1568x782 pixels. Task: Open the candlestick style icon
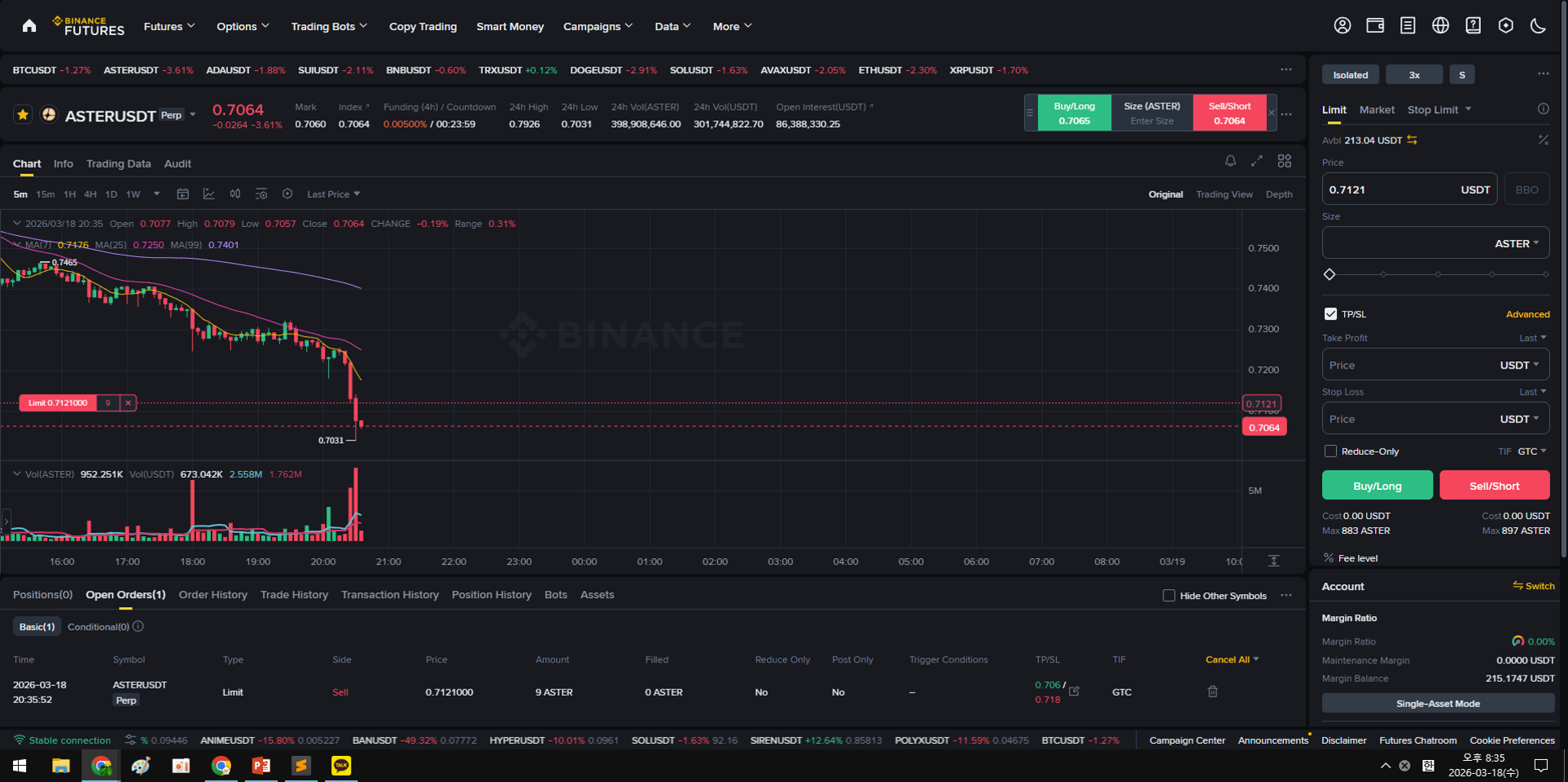[x=235, y=194]
